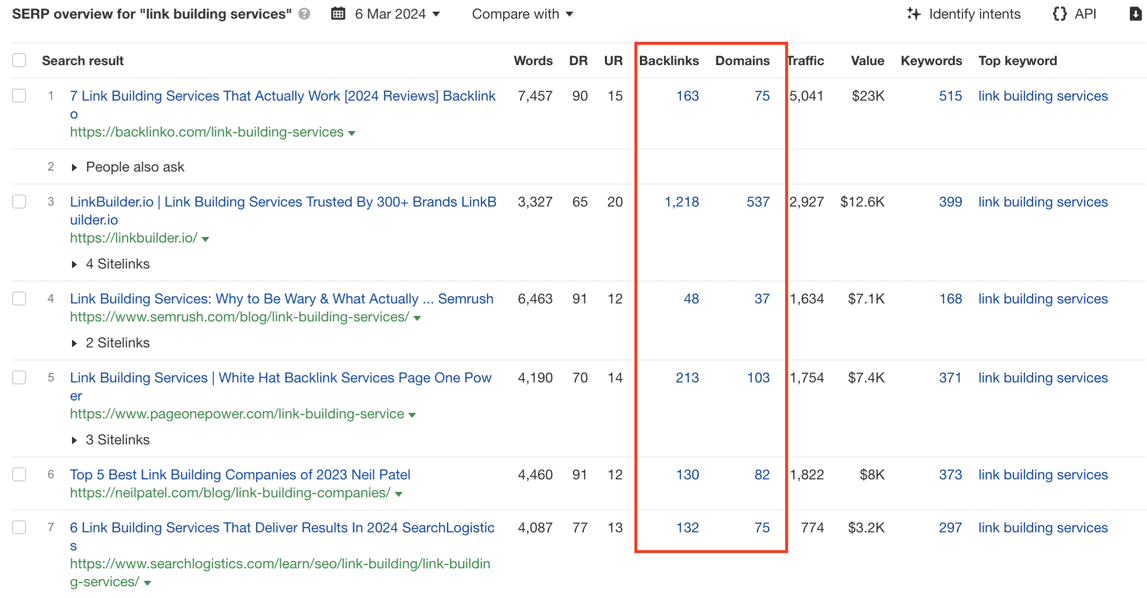
Task: Open the Compare with dropdown
Action: pos(522,14)
